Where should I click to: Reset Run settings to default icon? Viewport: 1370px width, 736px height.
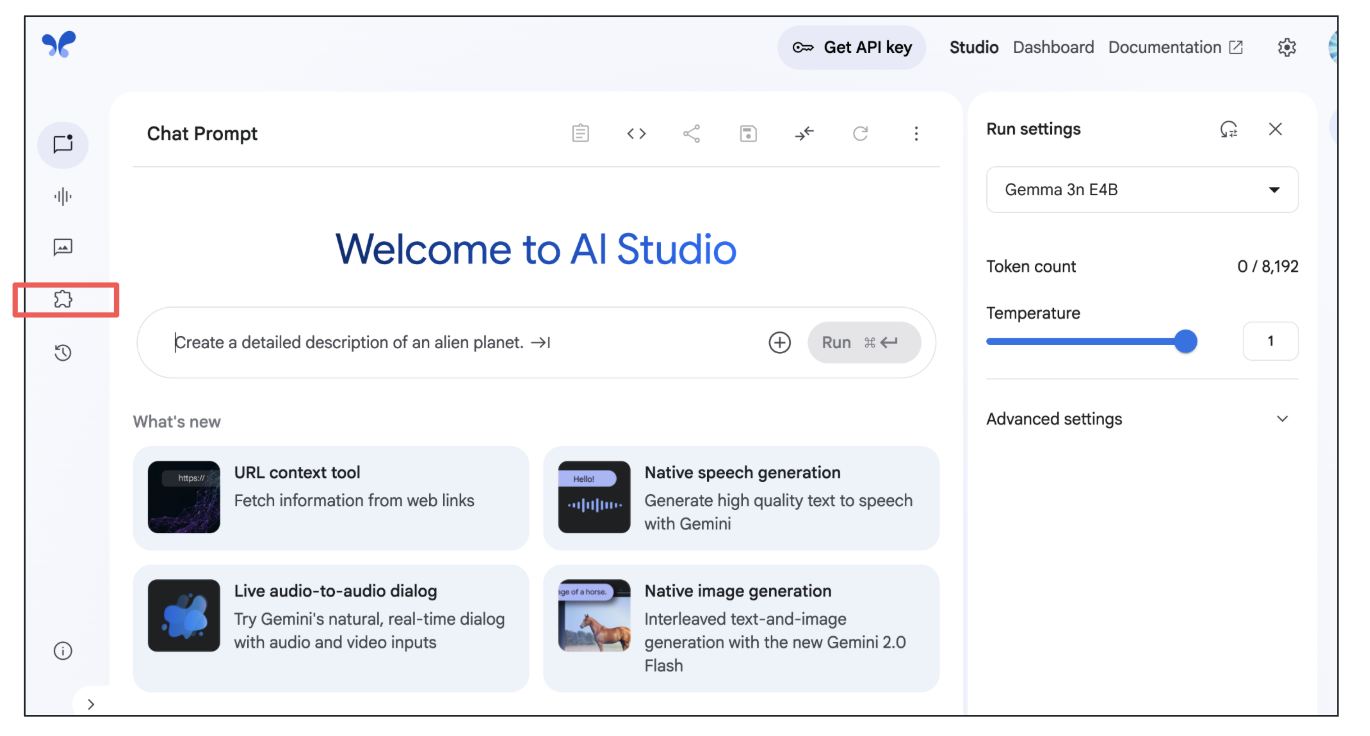(x=1229, y=129)
